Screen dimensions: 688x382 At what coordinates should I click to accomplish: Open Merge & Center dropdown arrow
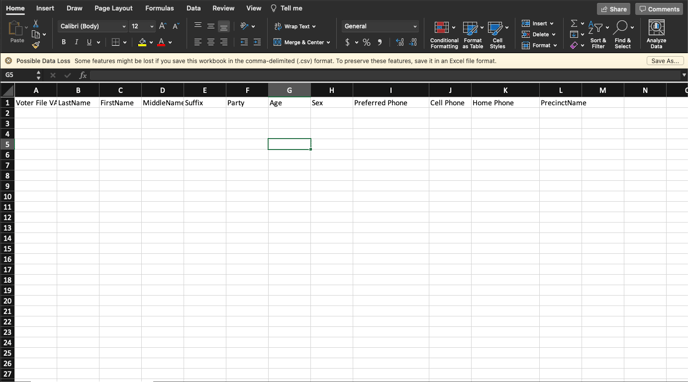[x=328, y=43]
